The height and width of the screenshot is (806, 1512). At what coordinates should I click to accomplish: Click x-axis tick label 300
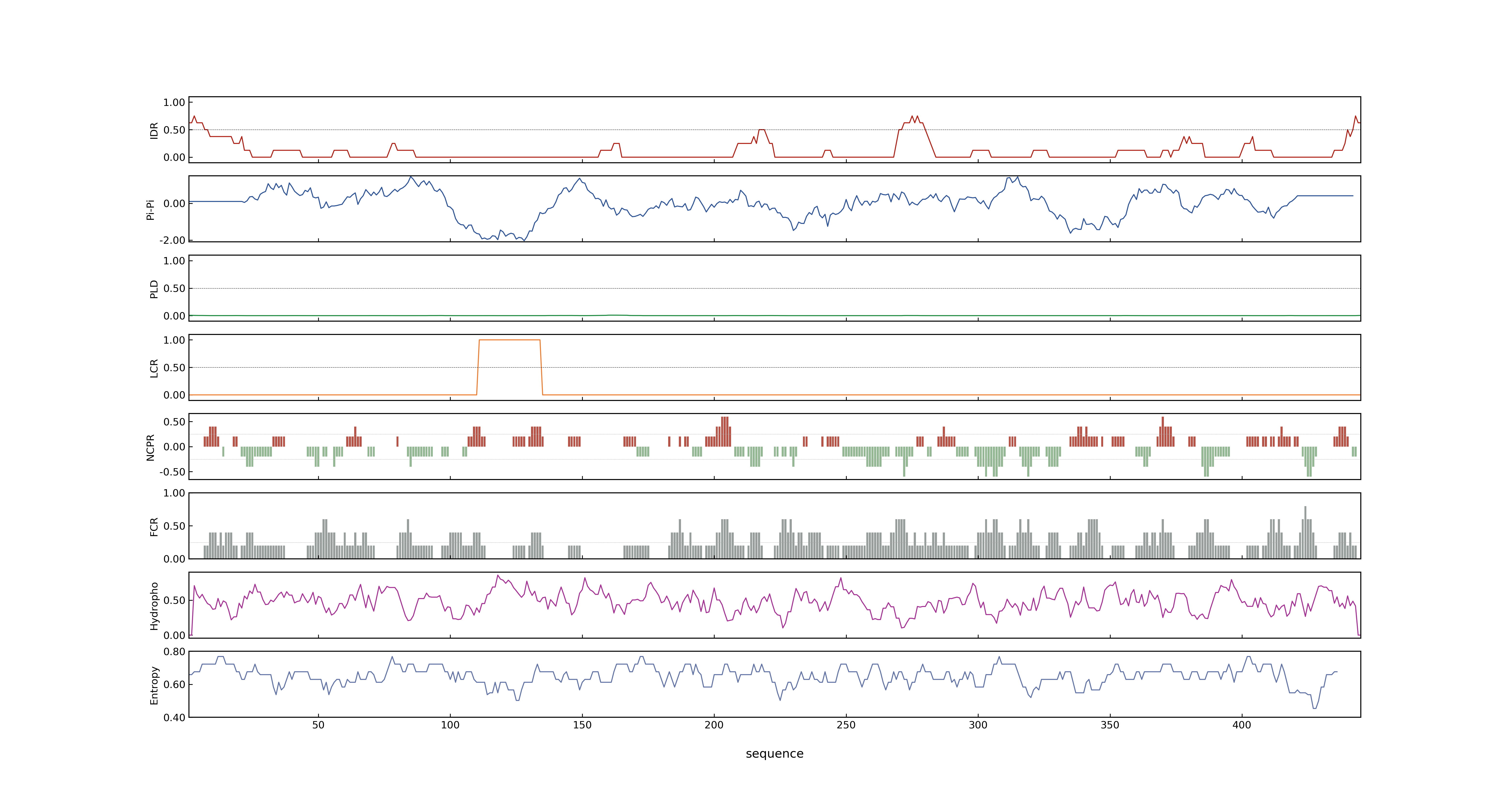point(978,725)
